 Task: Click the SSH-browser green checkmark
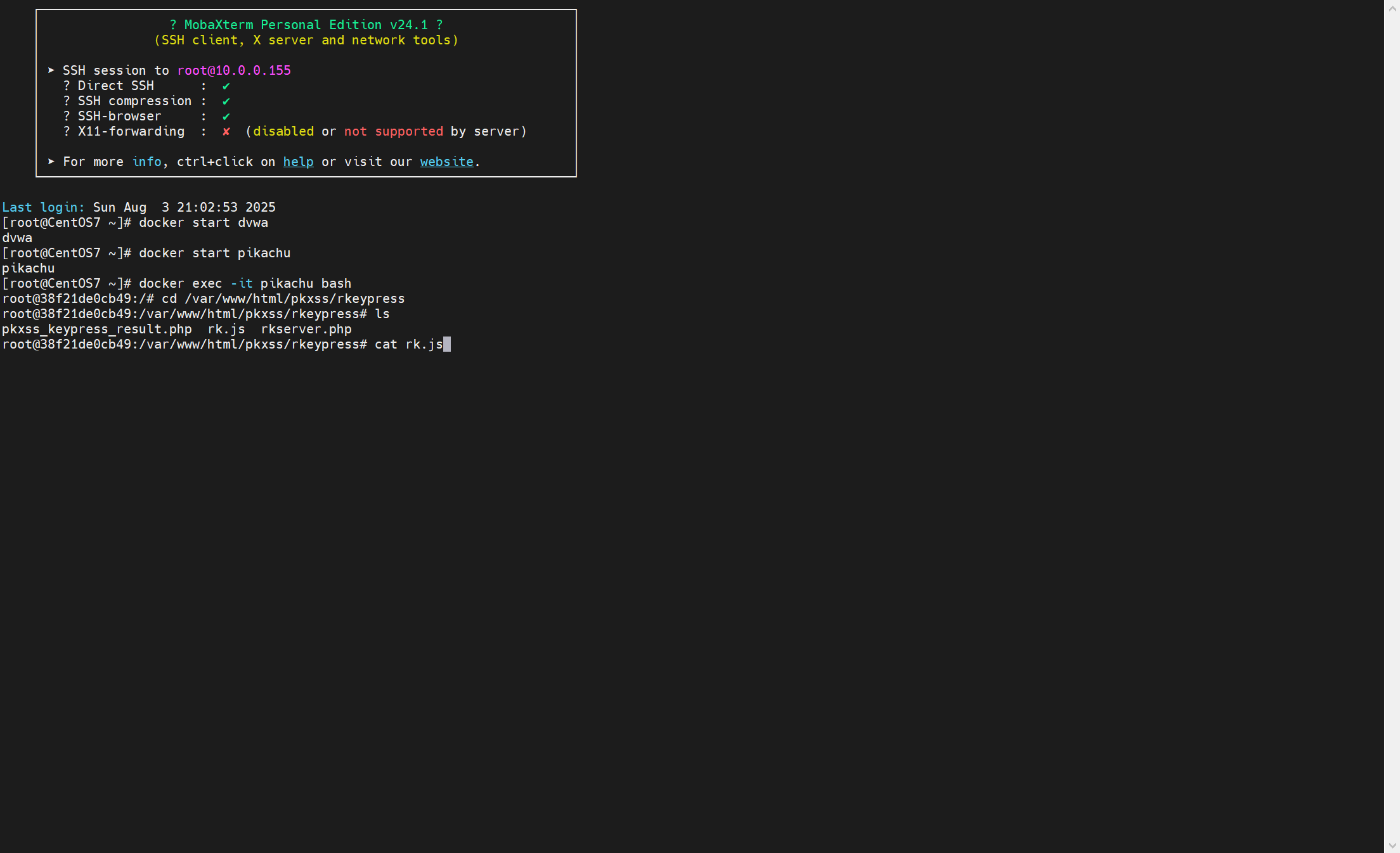tap(226, 116)
